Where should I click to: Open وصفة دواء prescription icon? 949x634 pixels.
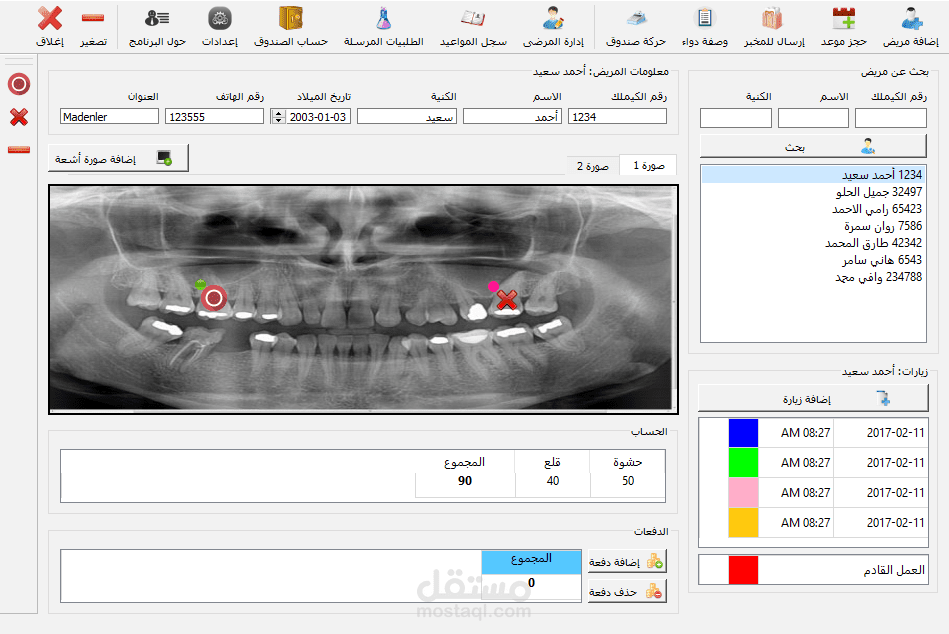click(704, 18)
